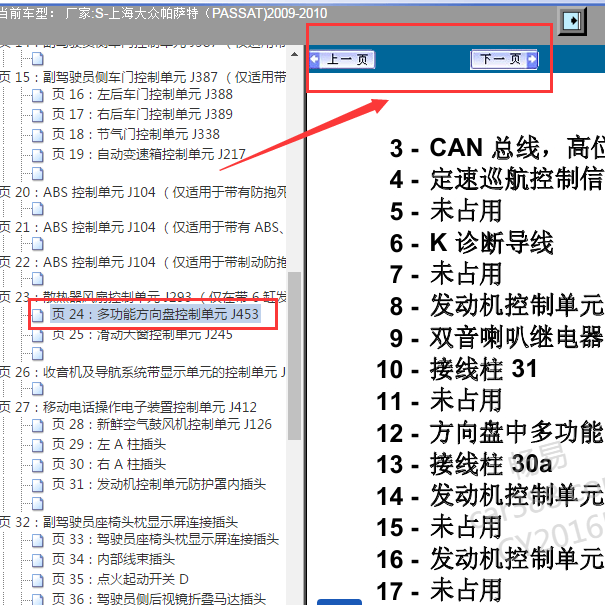Open 页 36 驾驶员侧后视镜折叠马达插头

coord(159,598)
